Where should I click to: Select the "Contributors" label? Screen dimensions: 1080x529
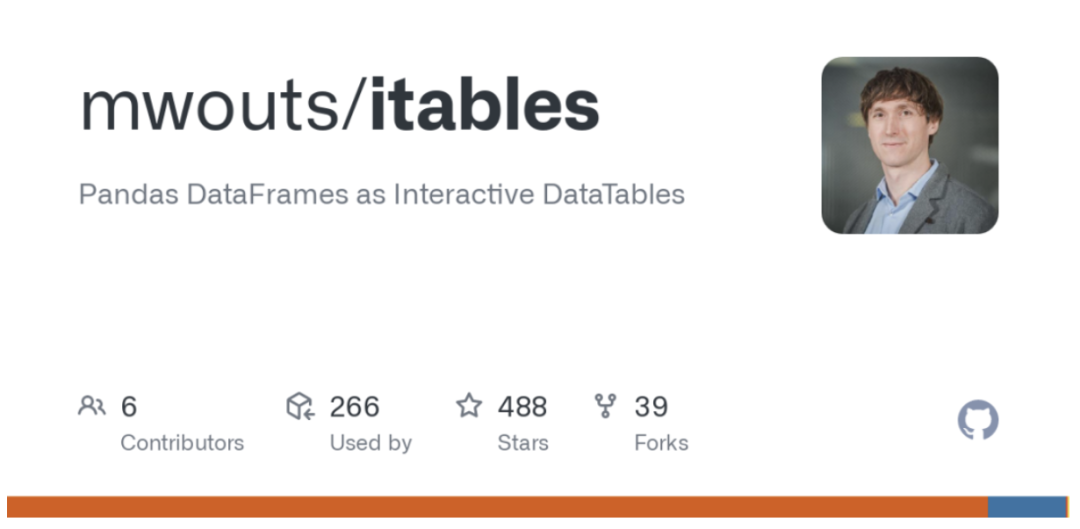(183, 443)
